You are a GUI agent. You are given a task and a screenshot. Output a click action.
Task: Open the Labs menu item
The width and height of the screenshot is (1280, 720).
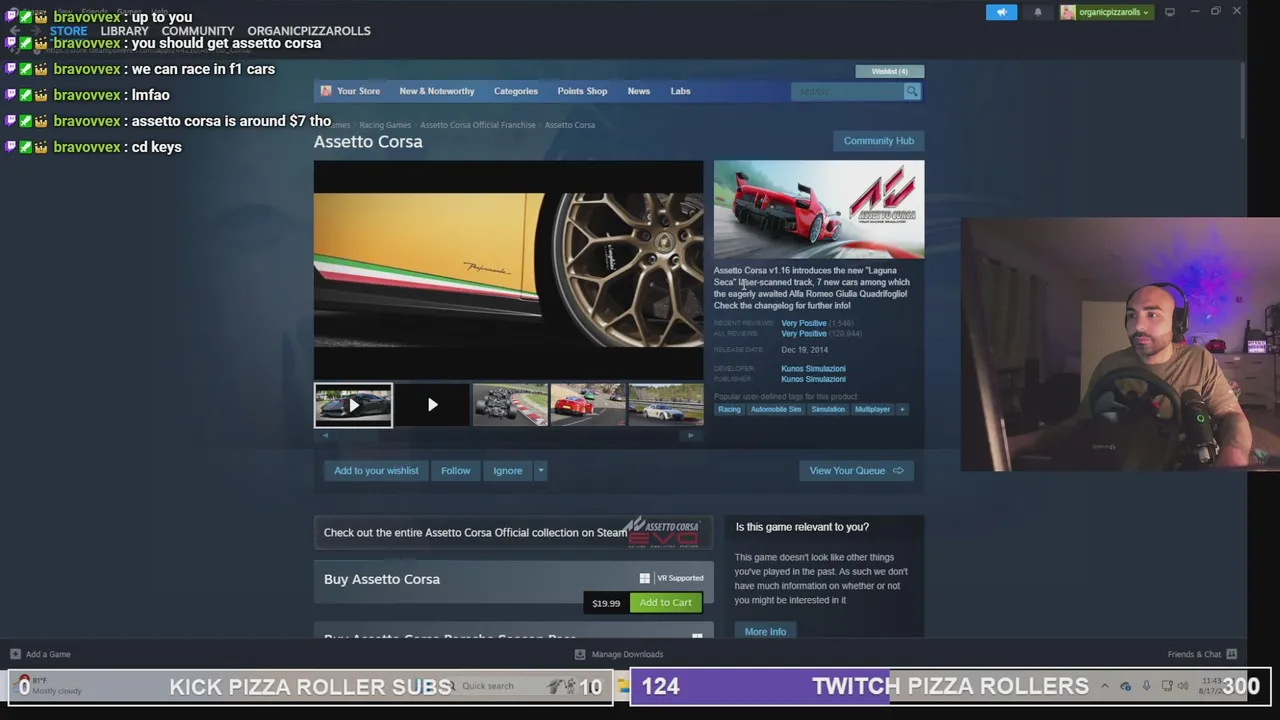click(x=680, y=91)
